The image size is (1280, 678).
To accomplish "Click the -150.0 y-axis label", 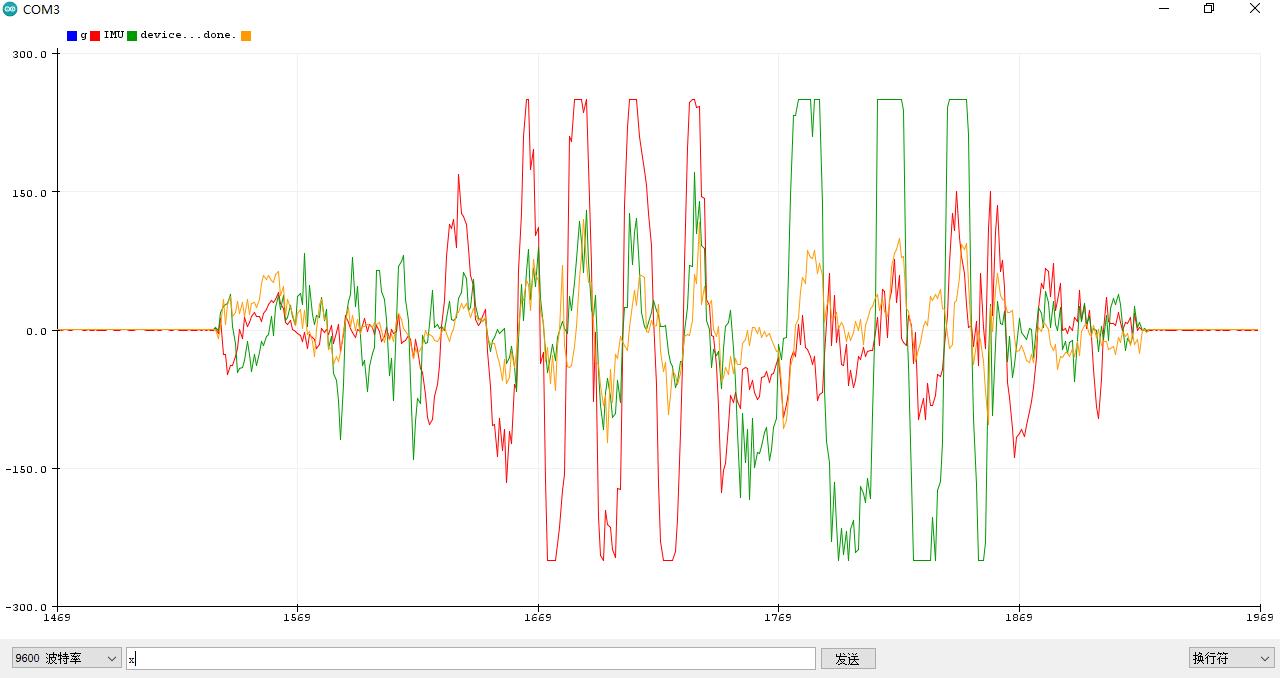I will click(x=26, y=469).
